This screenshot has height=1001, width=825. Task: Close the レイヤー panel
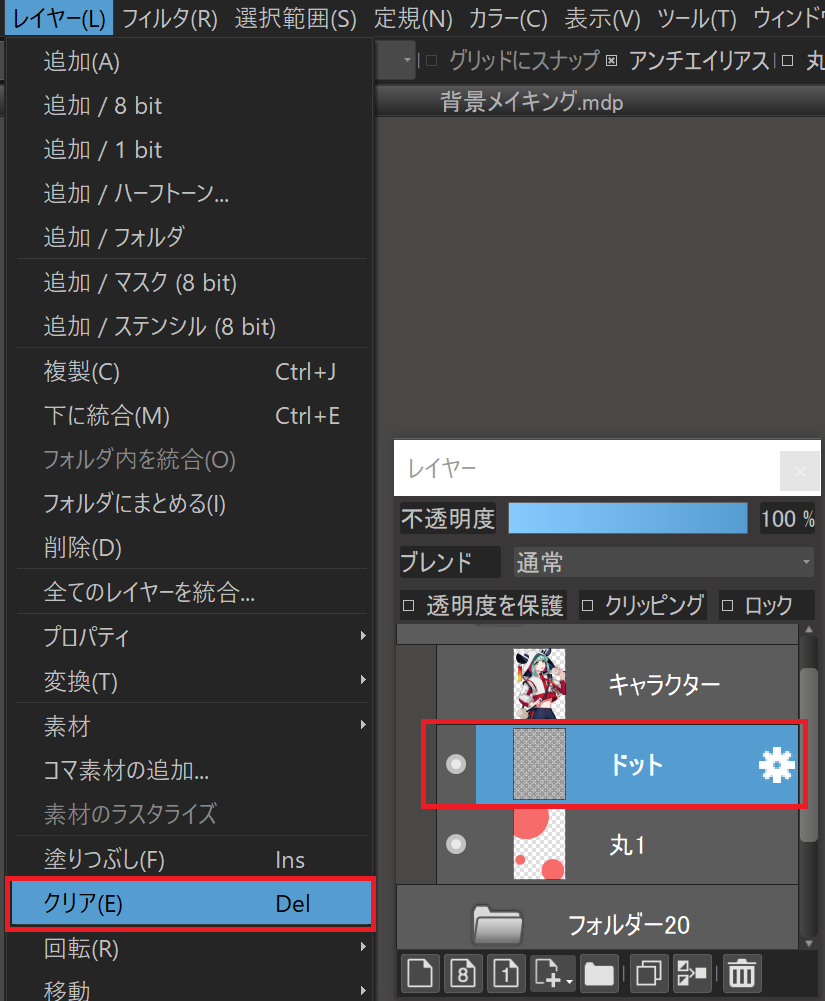[800, 471]
